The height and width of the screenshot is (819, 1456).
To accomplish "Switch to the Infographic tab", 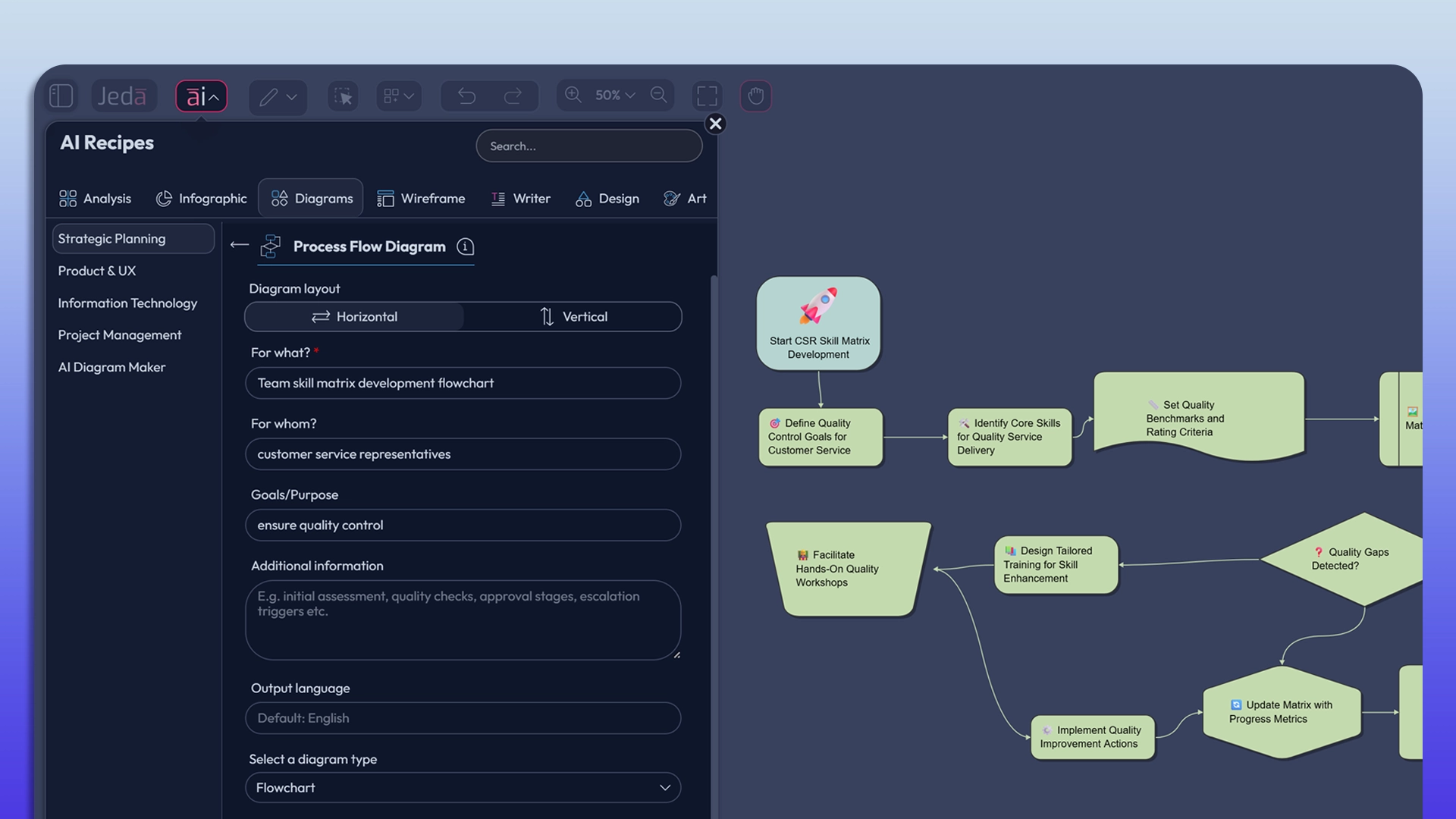I will coord(202,199).
